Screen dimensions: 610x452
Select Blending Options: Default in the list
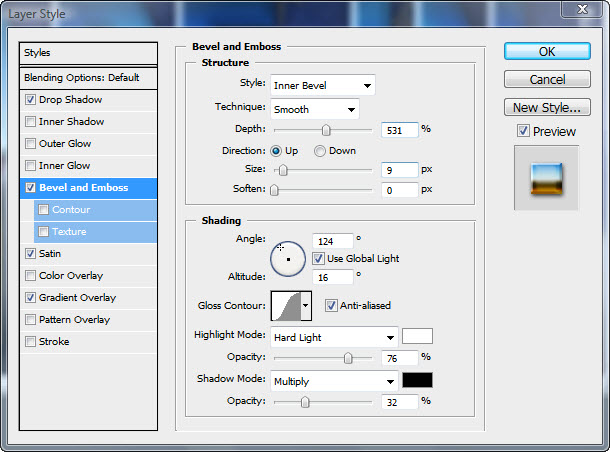coord(89,77)
